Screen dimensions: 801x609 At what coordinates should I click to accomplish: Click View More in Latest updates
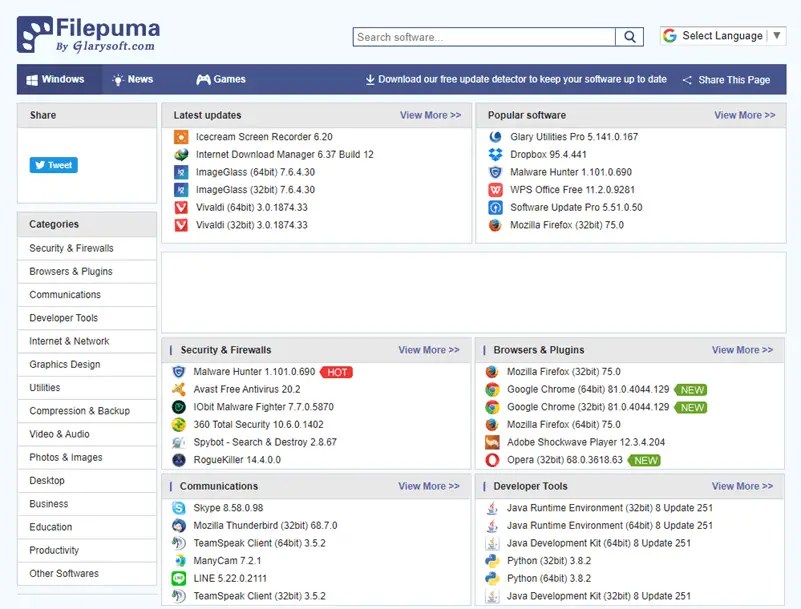point(431,115)
